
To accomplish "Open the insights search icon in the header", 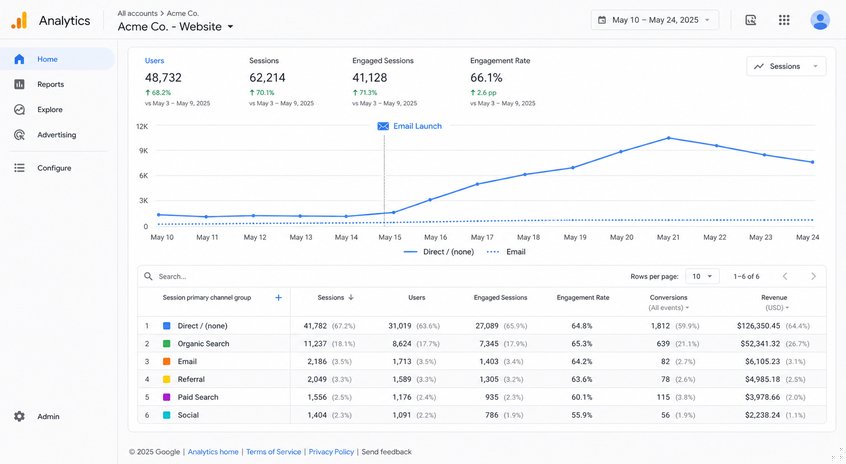I will click(751, 20).
